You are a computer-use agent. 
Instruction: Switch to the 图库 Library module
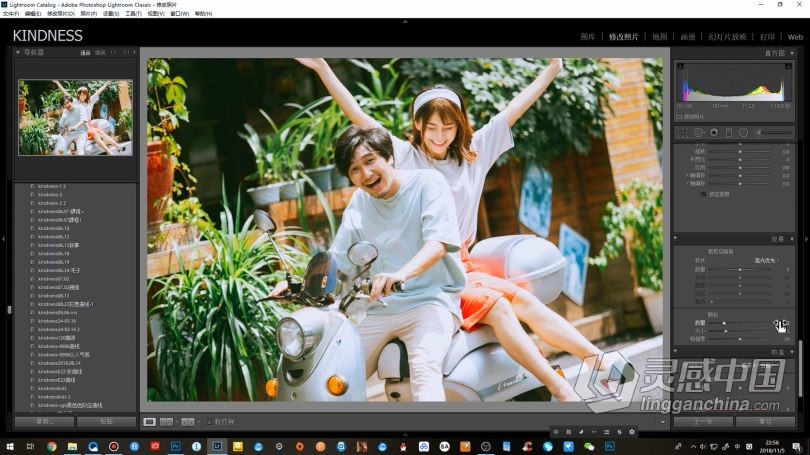point(588,37)
